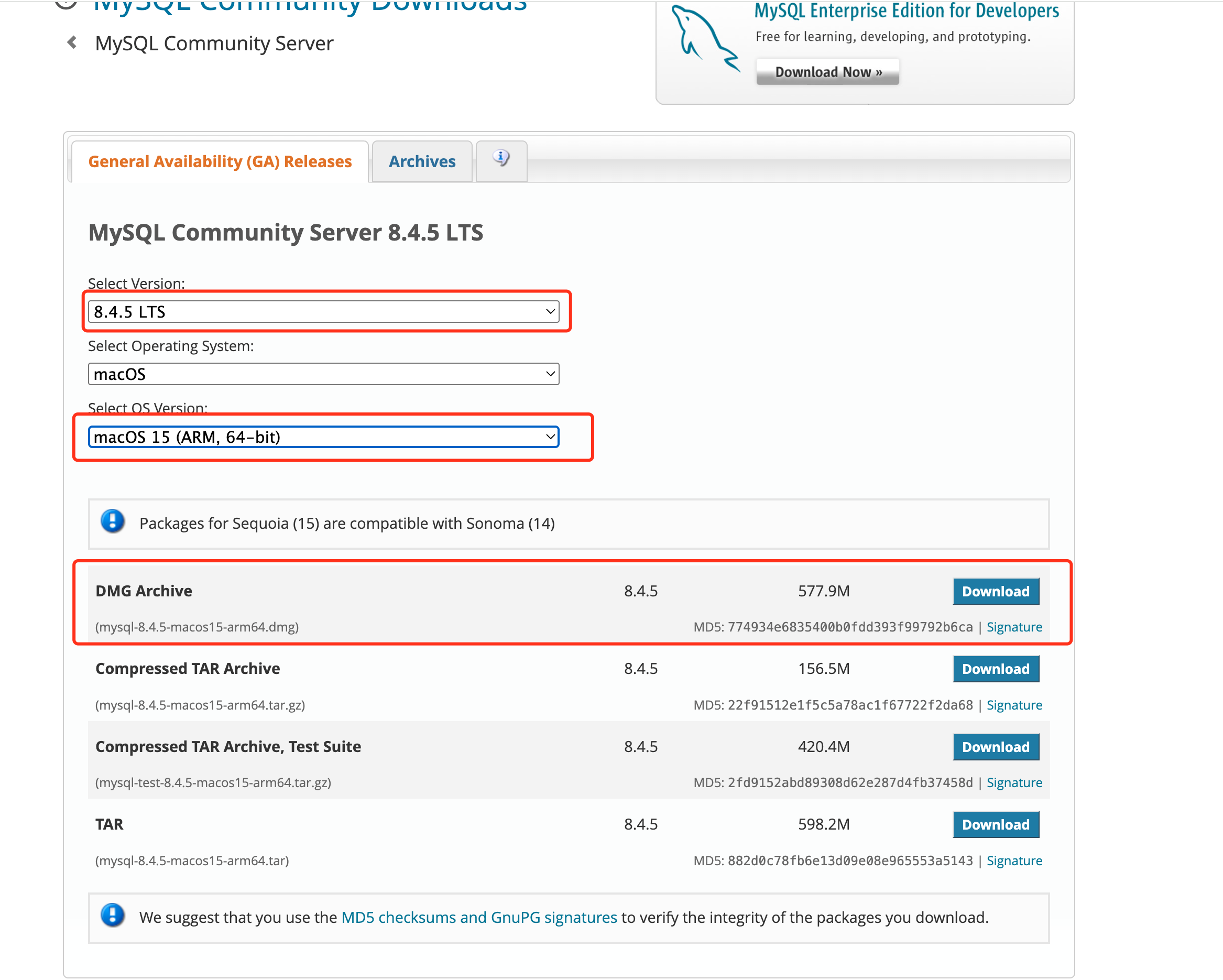Open Signature link for DMG Archive
1223x980 pixels.
(1014, 627)
